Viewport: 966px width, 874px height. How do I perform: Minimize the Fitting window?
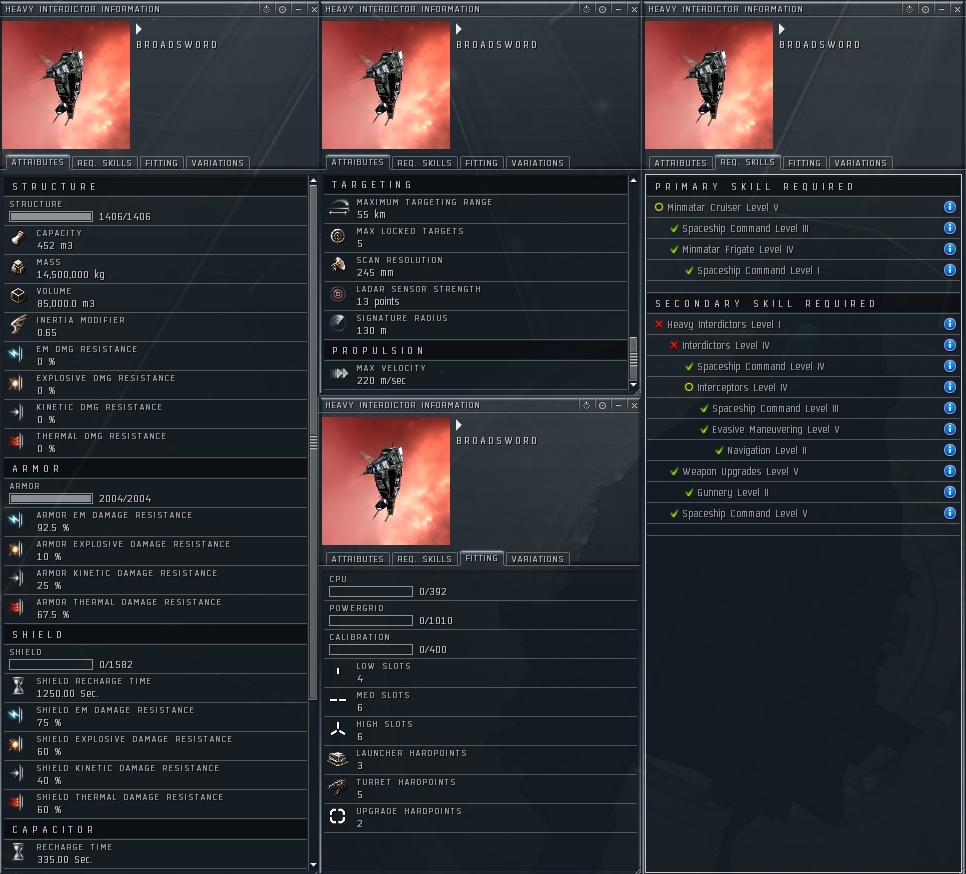[619, 405]
